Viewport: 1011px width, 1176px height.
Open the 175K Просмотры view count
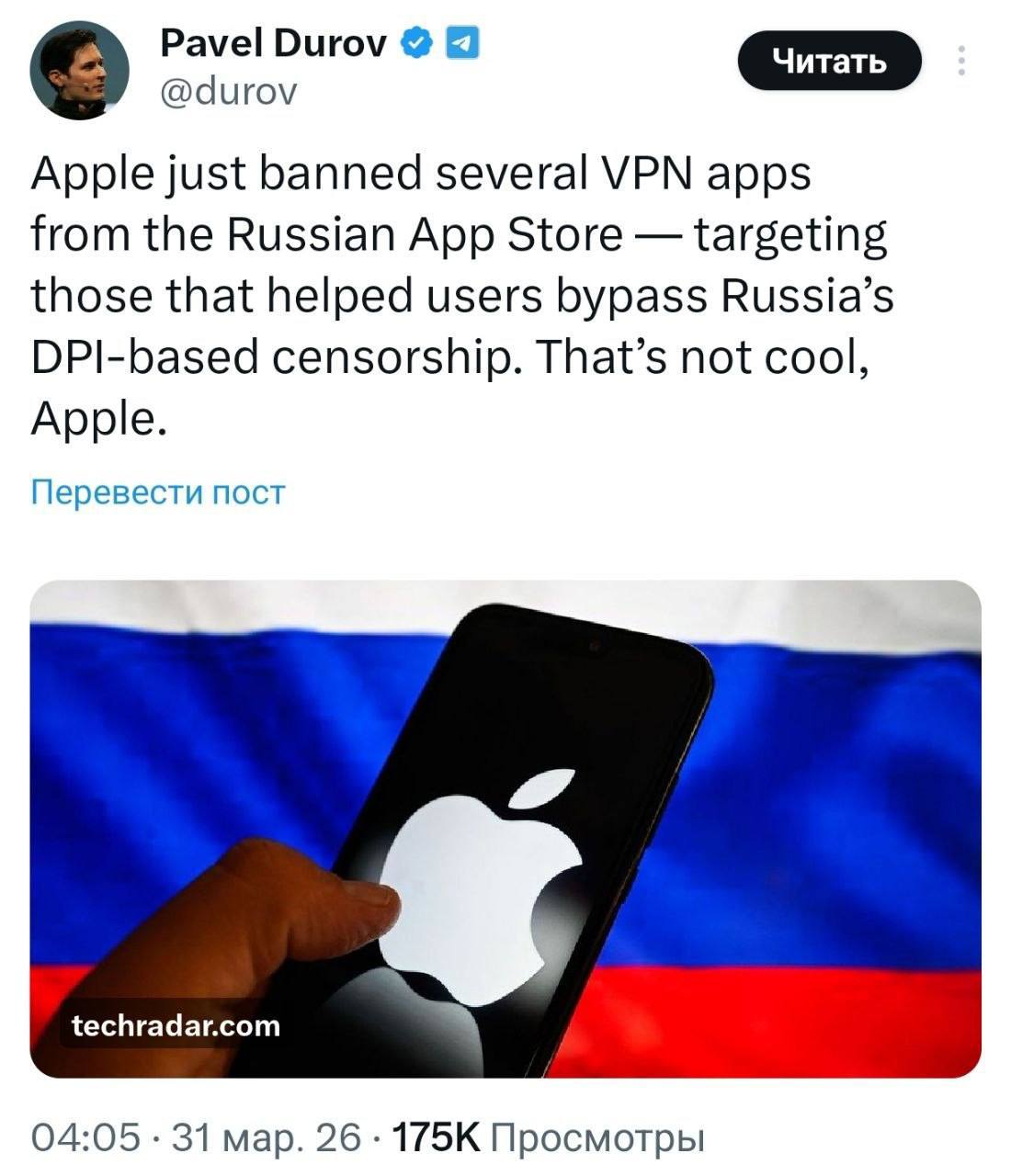pyautogui.click(x=548, y=1138)
